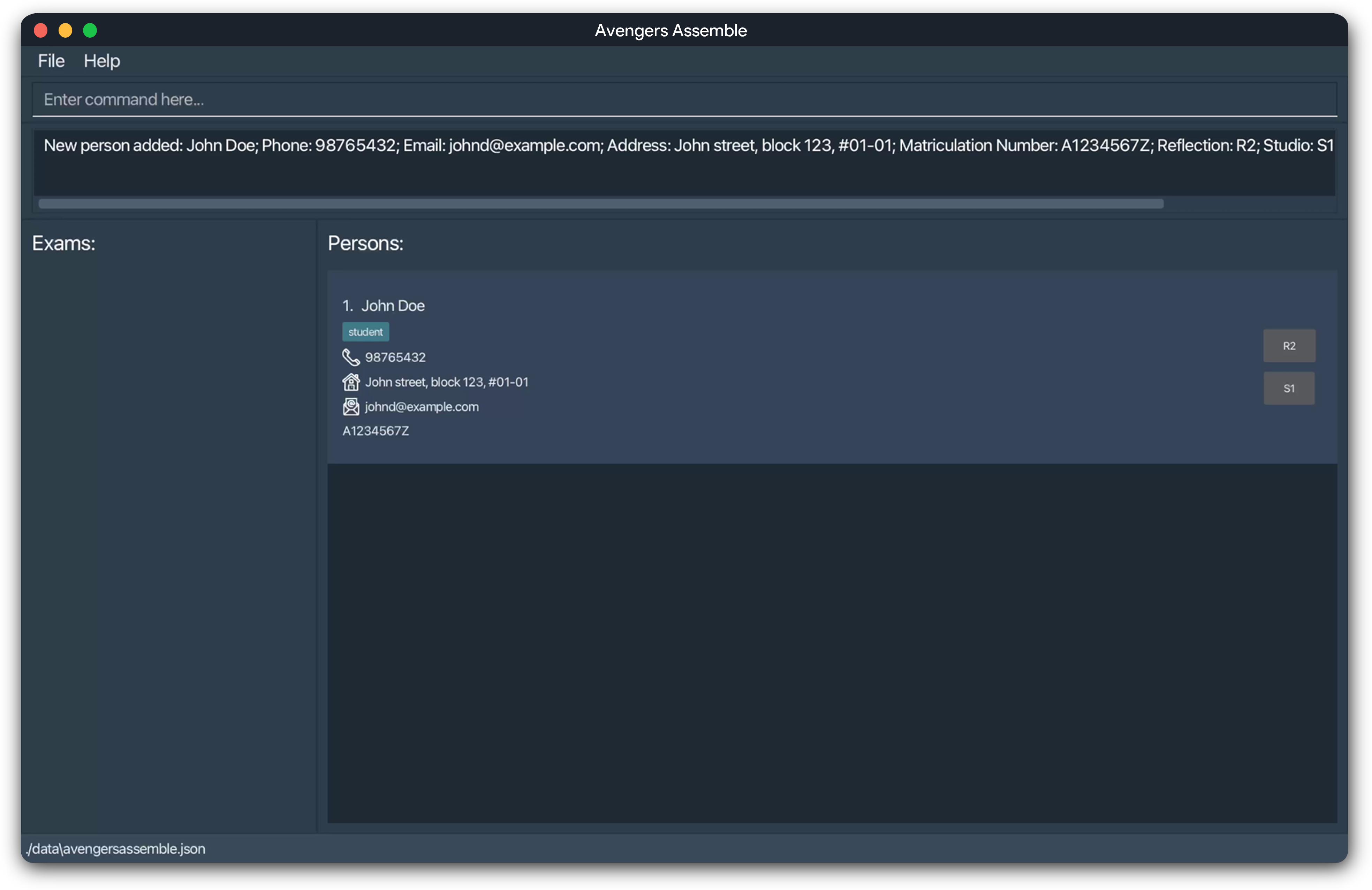Click the 'Exams:' panel heading
1372x890 pixels.
(63, 244)
